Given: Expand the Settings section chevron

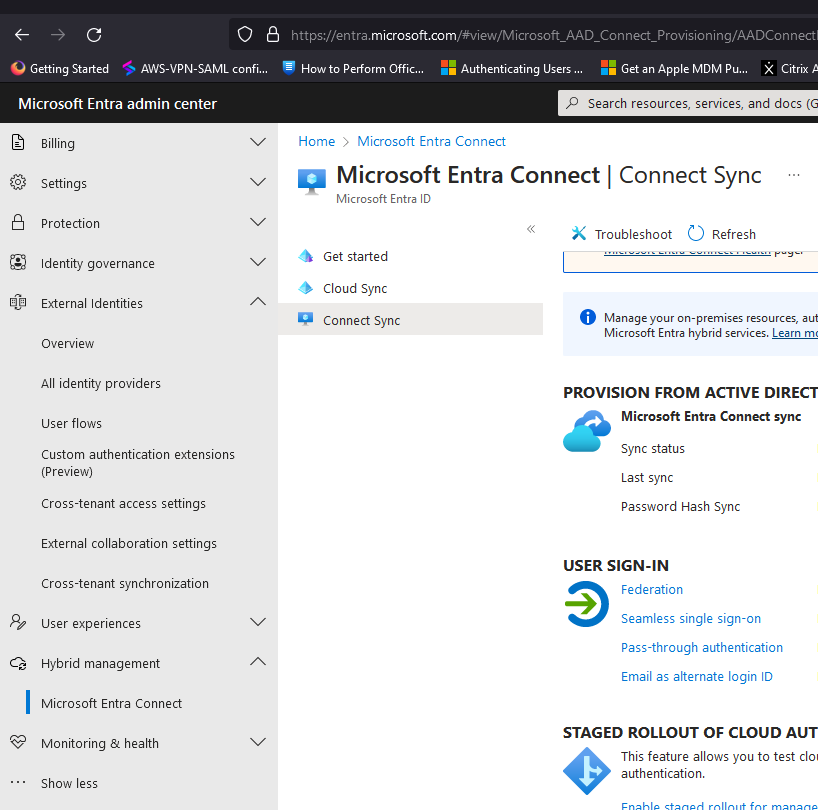Looking at the screenshot, I should [257, 183].
